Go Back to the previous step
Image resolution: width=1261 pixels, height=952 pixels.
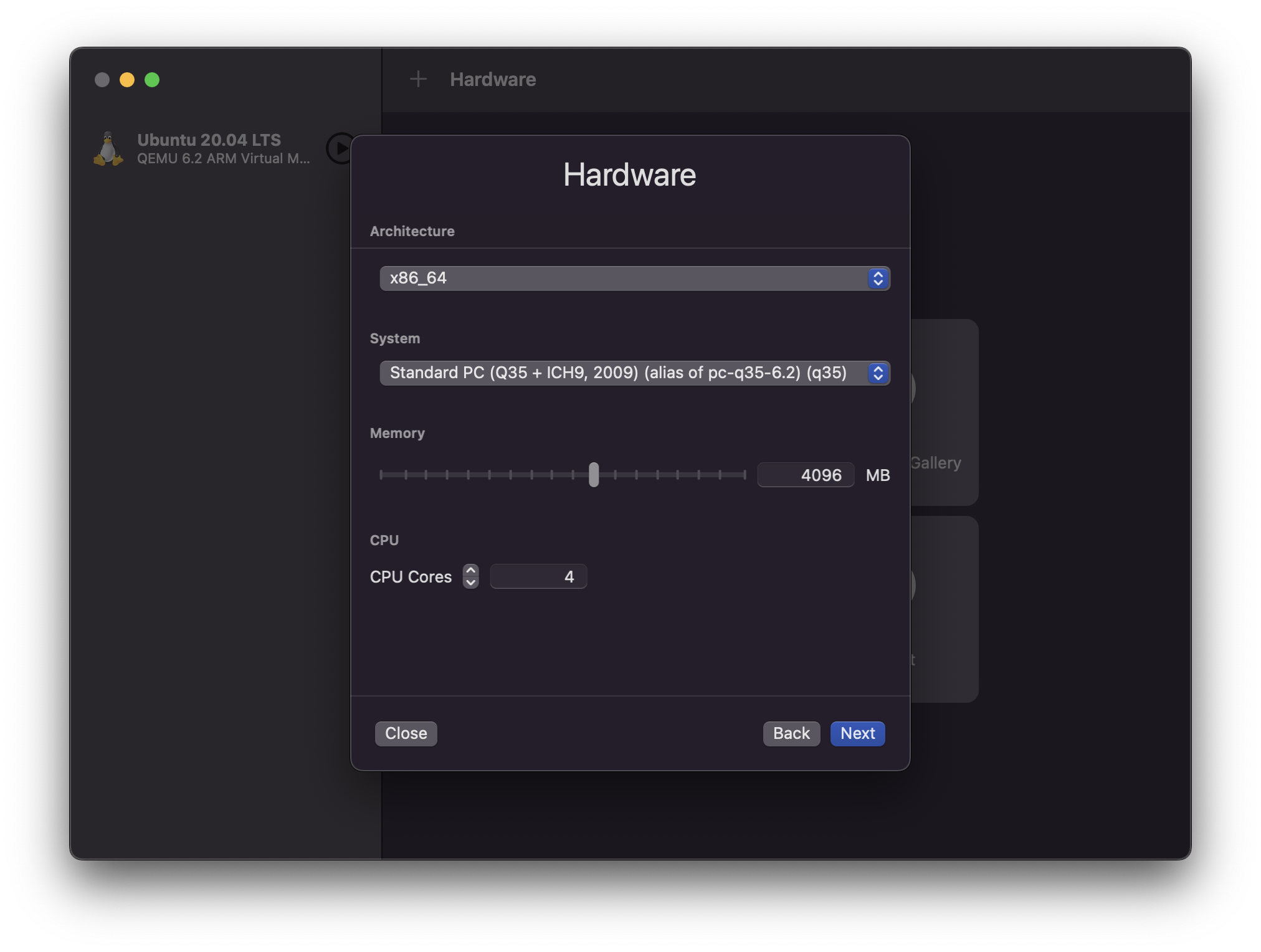pos(791,733)
